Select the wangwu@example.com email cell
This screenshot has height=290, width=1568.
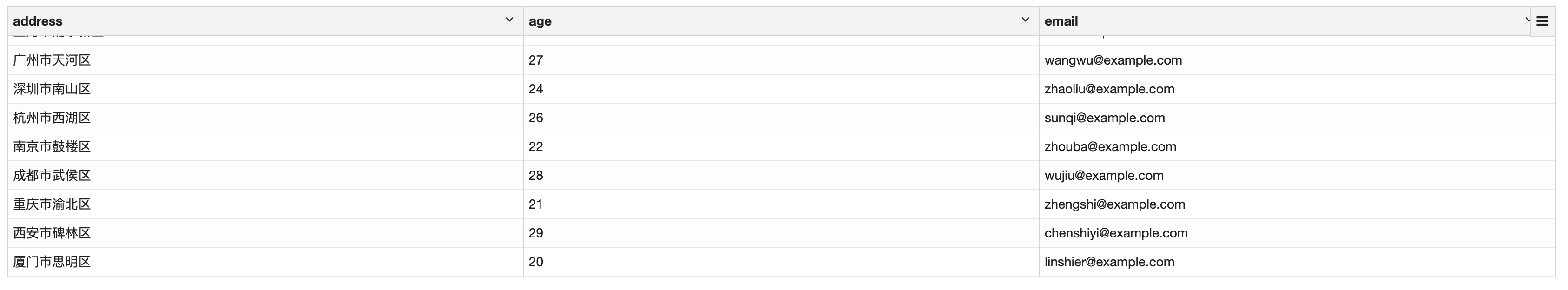tap(1113, 60)
